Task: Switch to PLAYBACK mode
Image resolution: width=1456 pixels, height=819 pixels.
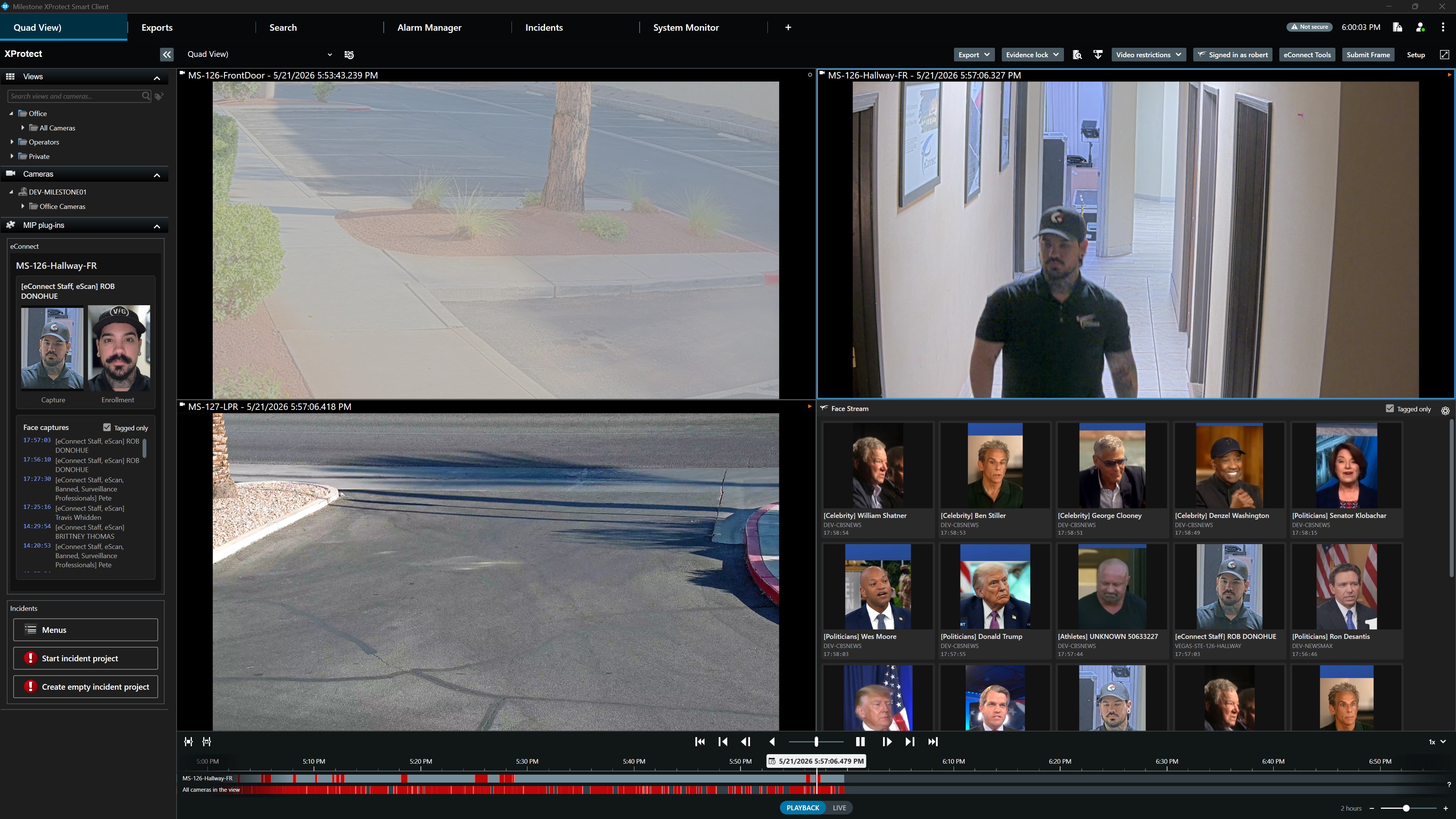Action: [x=803, y=808]
